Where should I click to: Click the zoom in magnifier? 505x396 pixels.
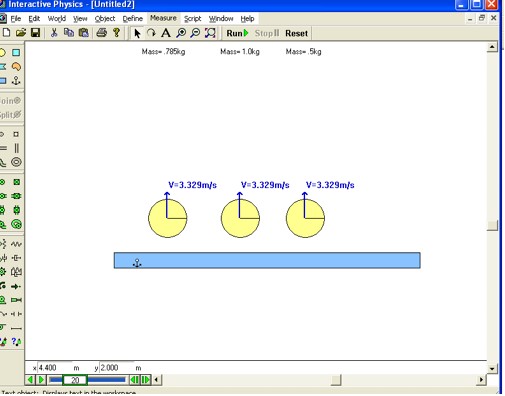181,33
